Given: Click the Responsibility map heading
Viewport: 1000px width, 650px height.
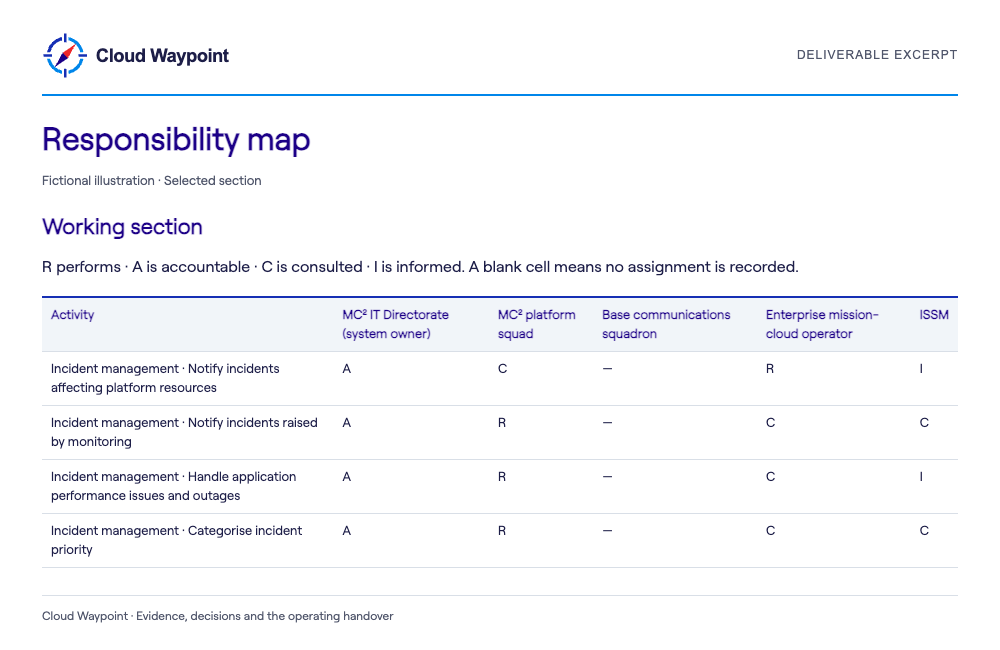Looking at the screenshot, I should [x=176, y=139].
